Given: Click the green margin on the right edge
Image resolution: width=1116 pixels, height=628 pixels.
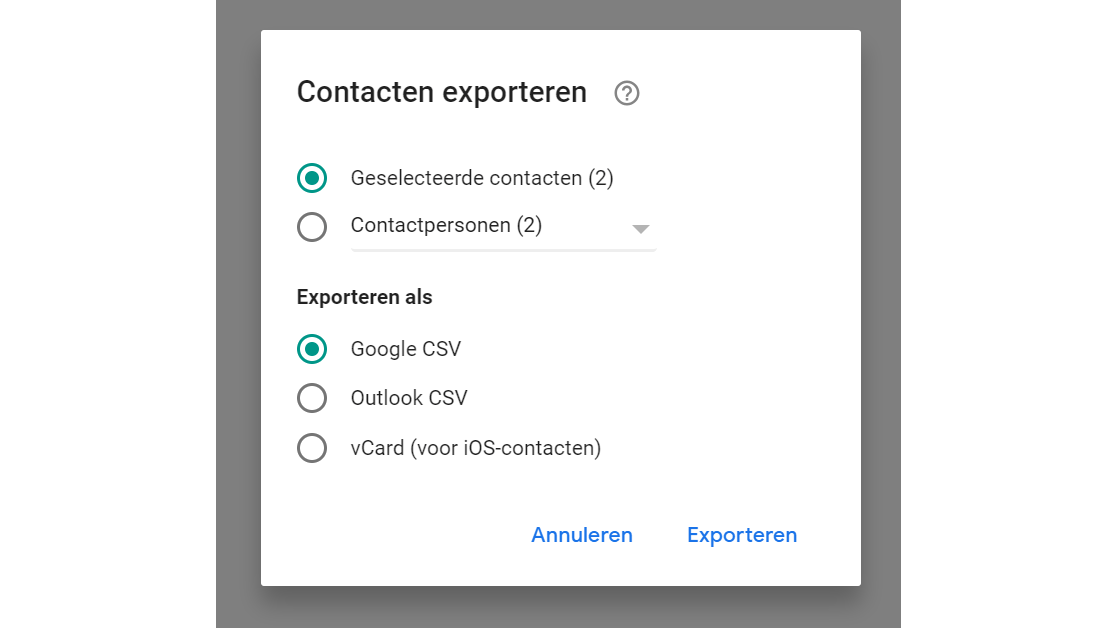Looking at the screenshot, I should click(1008, 314).
